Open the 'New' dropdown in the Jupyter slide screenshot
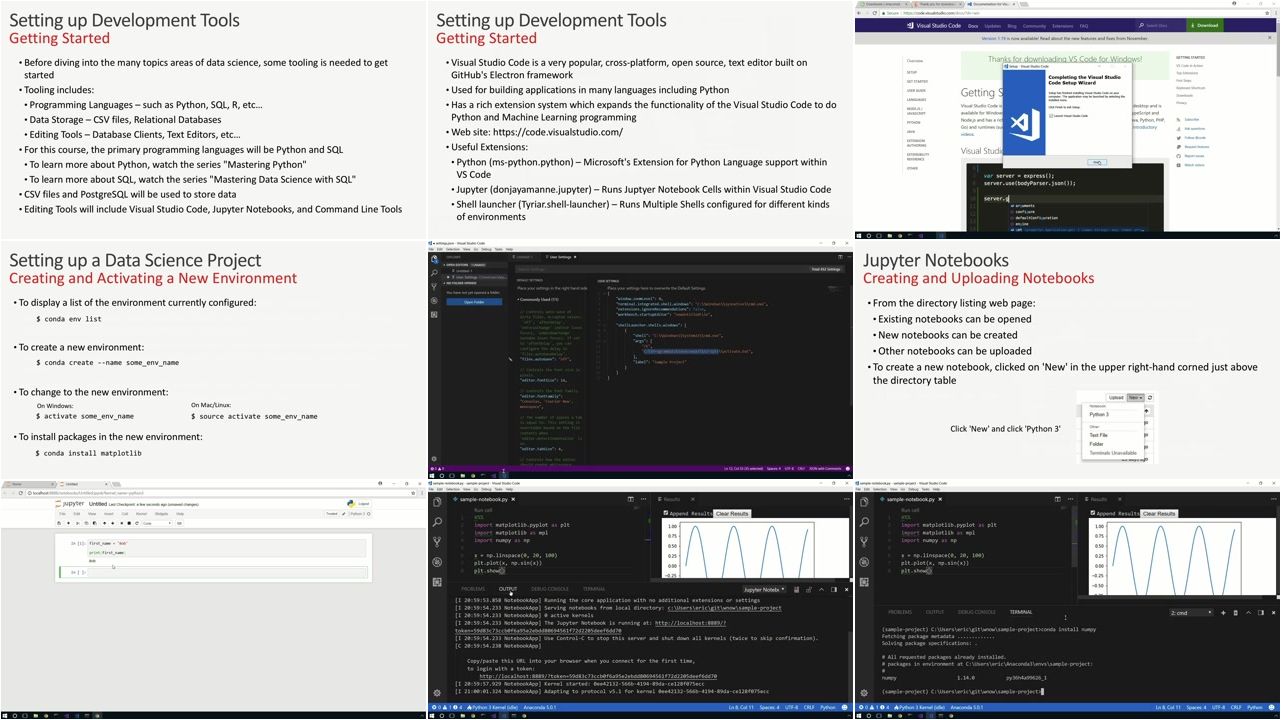Screen dimensions: 1281x720 (1135, 397)
